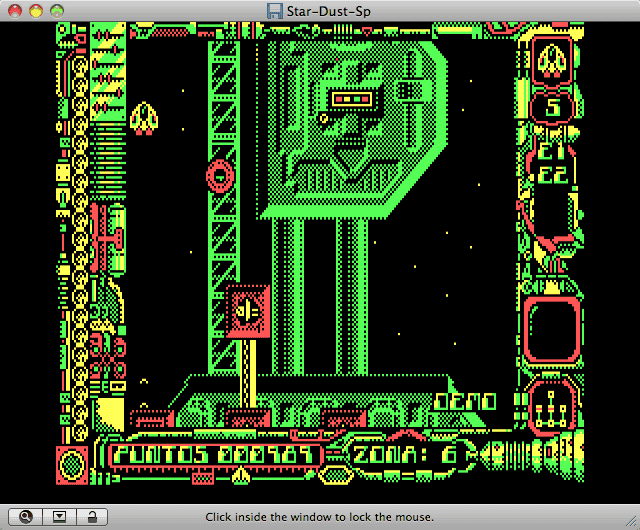This screenshot has height=530, width=640.
Task: Click the control levers panel icon
Action: 551,408
